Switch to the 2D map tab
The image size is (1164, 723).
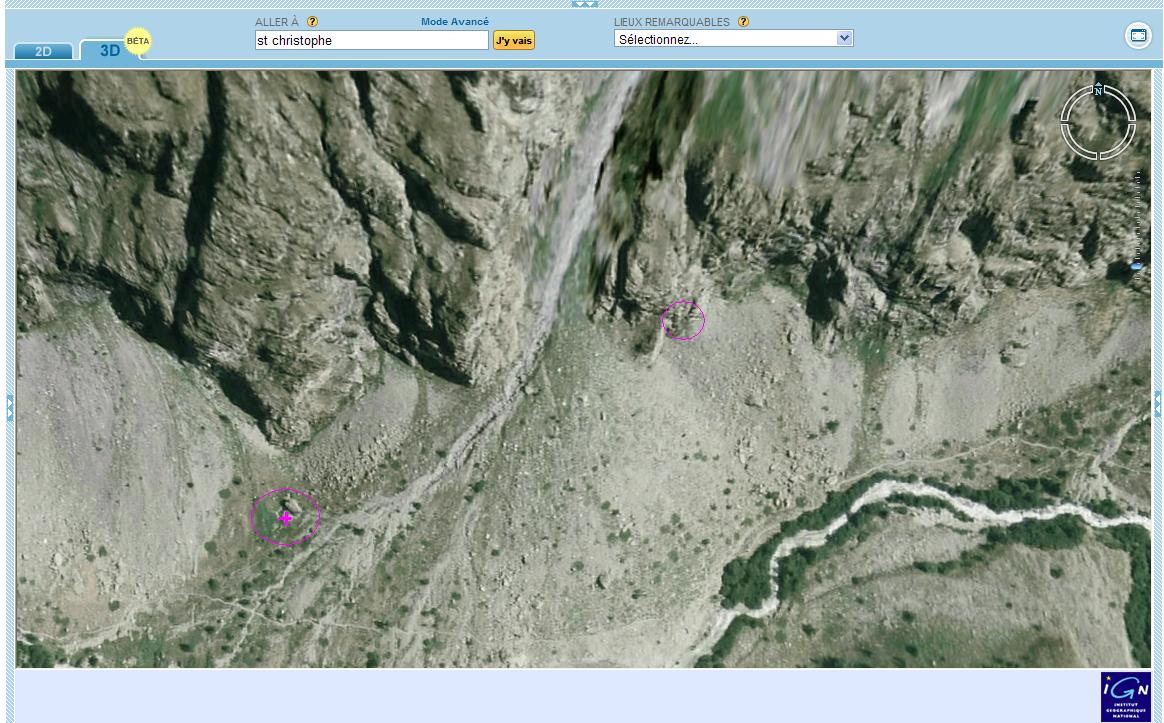click(x=43, y=51)
